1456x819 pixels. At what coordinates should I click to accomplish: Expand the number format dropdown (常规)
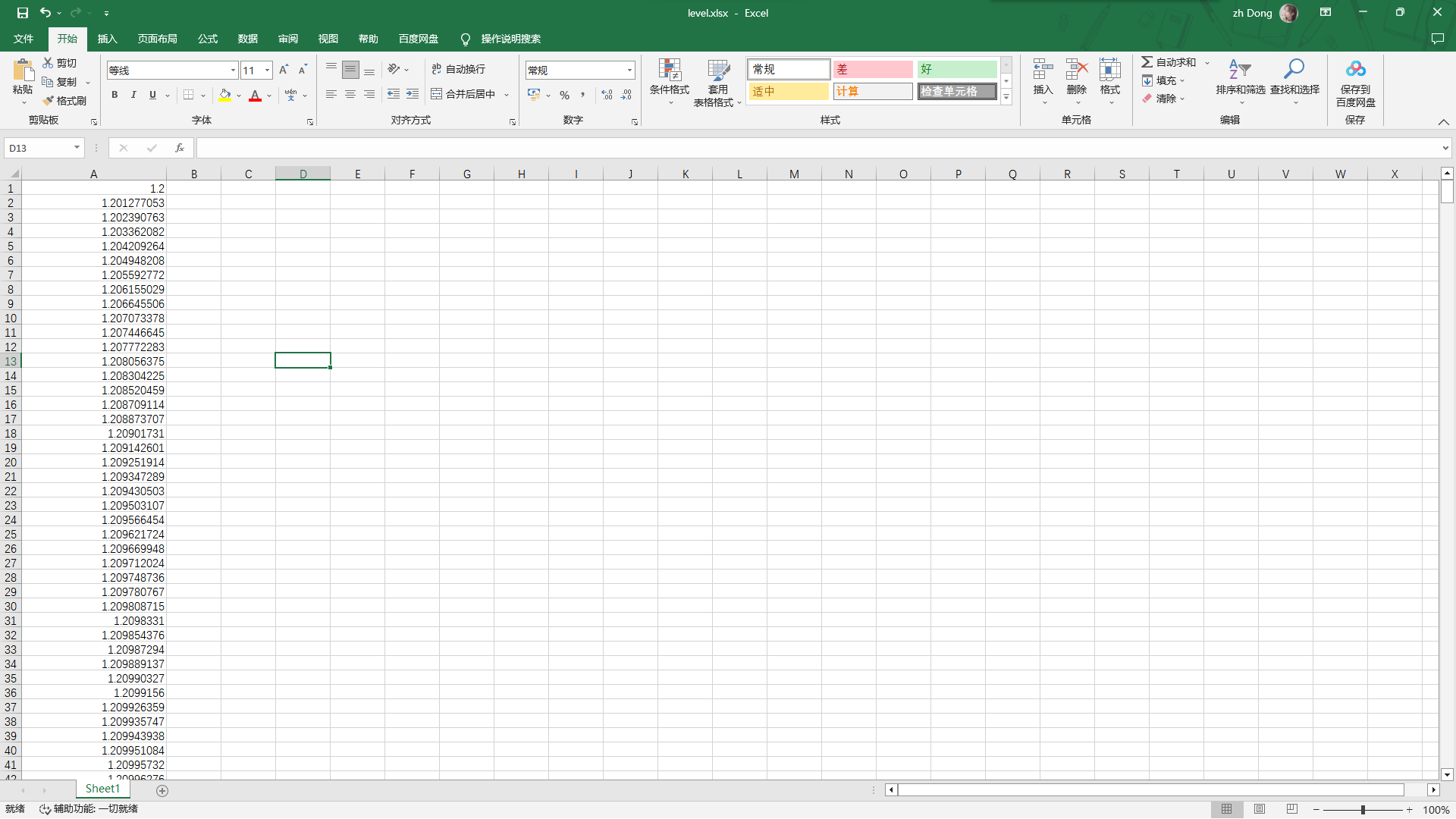(x=629, y=71)
